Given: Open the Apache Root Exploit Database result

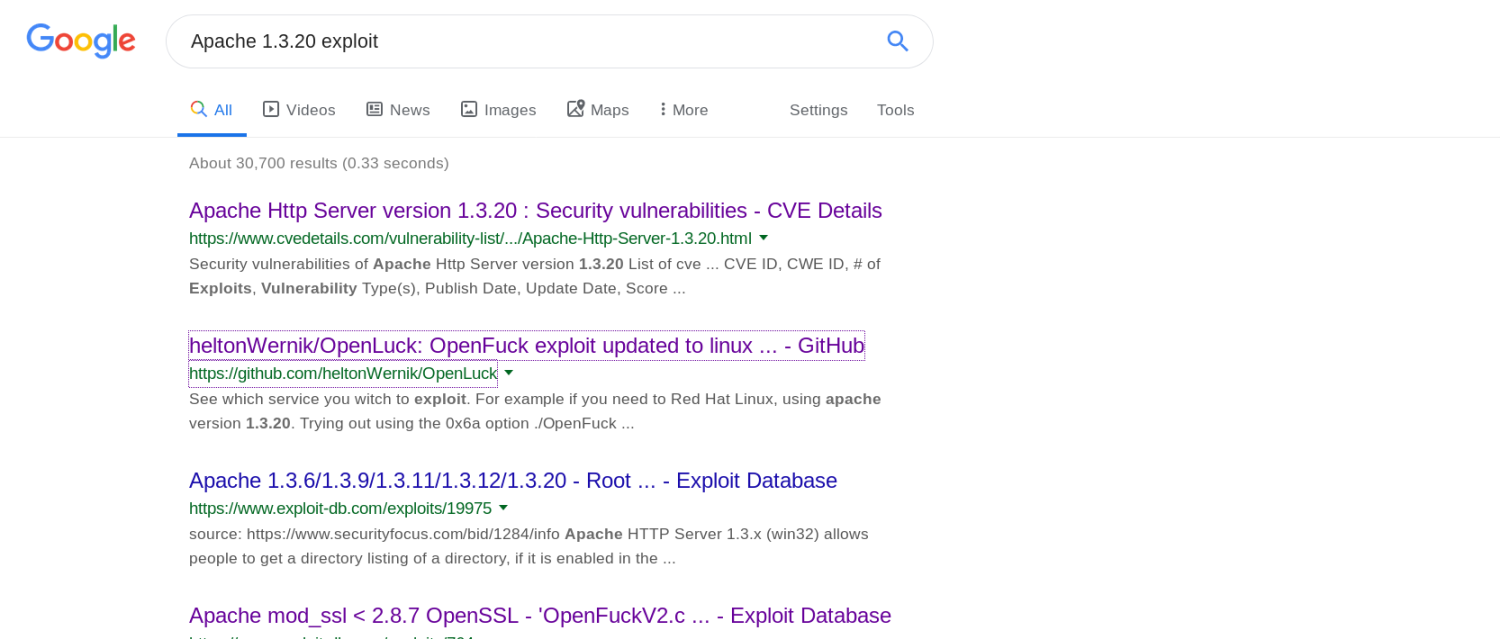Looking at the screenshot, I should pyautogui.click(x=513, y=481).
